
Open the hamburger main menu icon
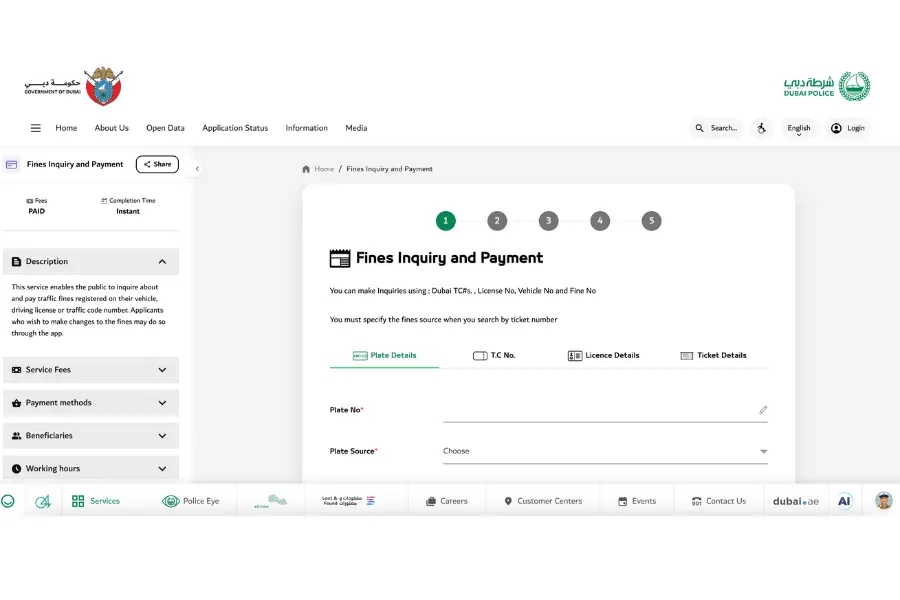36,128
